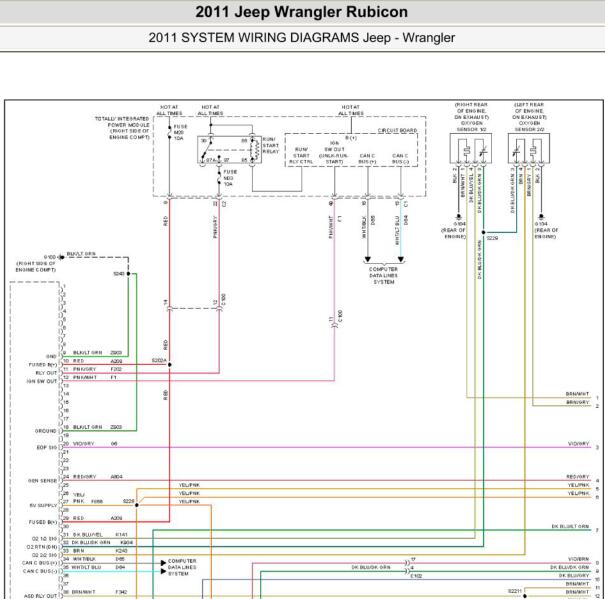
Task: Click the 'DK BLU/LT GRN' label at right-edge terminal 7
Action: click(x=570, y=526)
